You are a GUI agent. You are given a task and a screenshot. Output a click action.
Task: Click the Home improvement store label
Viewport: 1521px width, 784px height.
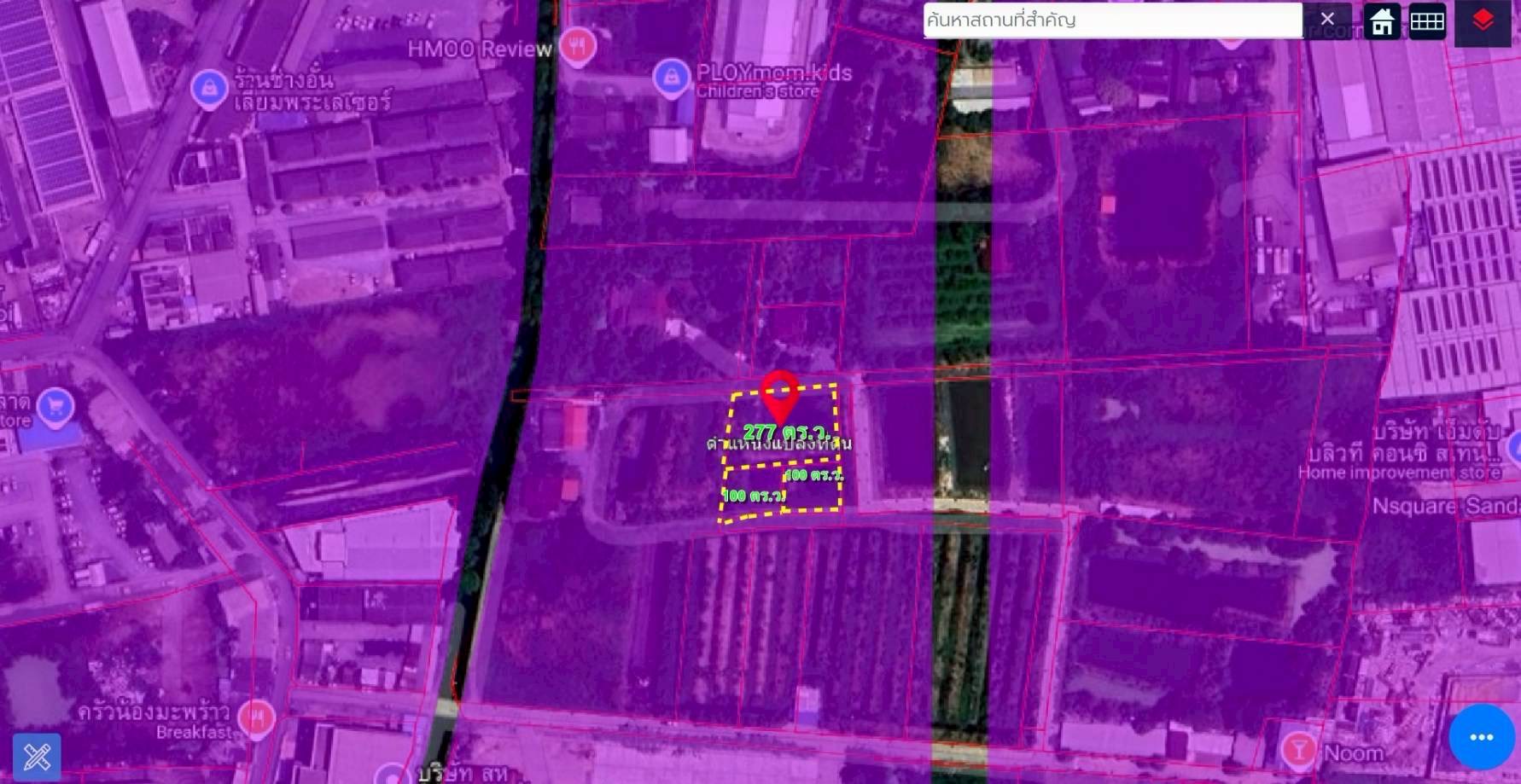[1399, 473]
